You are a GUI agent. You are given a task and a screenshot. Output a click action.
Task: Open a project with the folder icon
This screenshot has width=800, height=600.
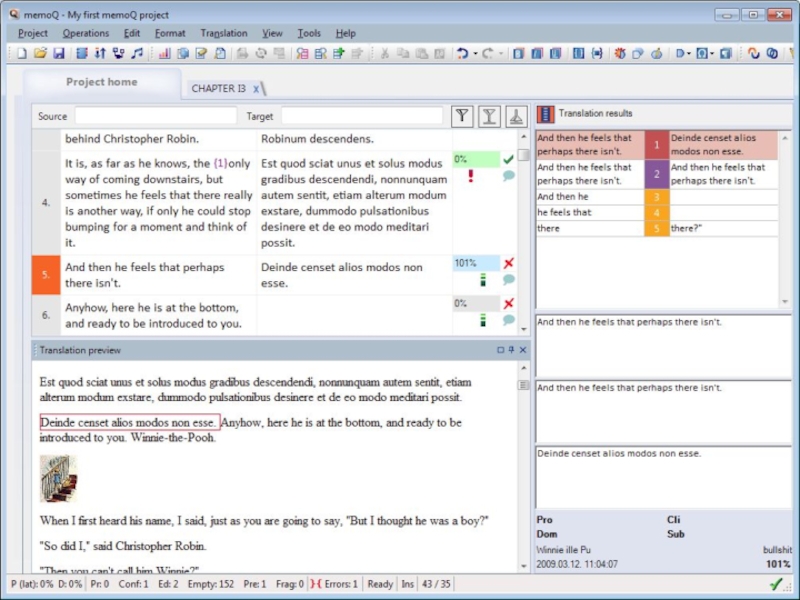[x=40, y=53]
